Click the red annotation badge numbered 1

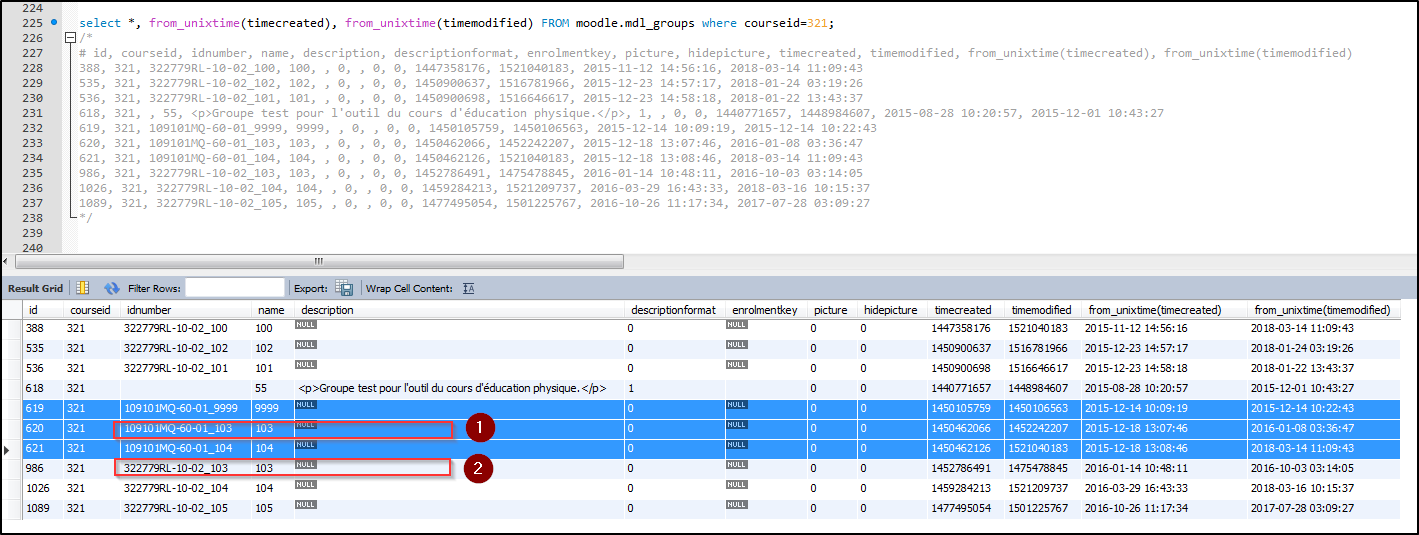click(481, 427)
